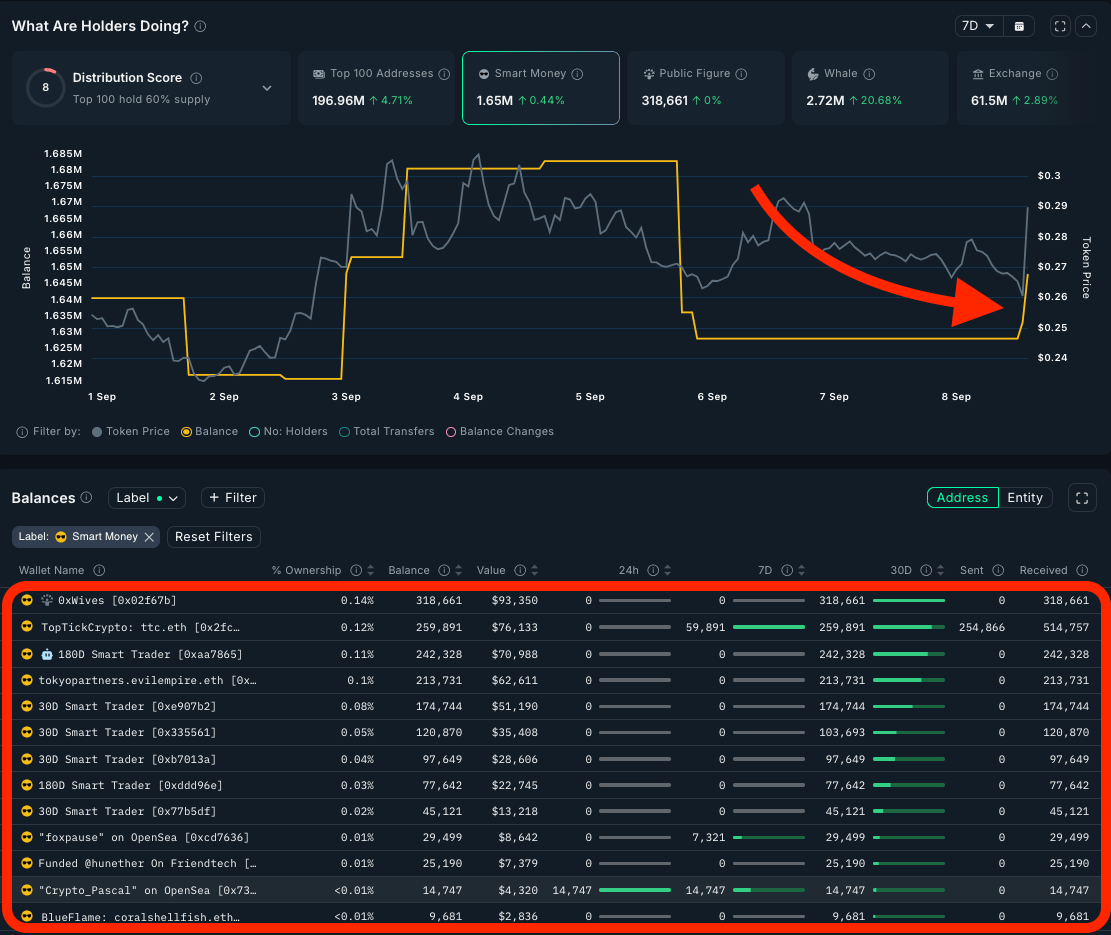This screenshot has height=935, width=1111.
Task: Expand the Distribution Score card chevron
Action: tap(267, 89)
